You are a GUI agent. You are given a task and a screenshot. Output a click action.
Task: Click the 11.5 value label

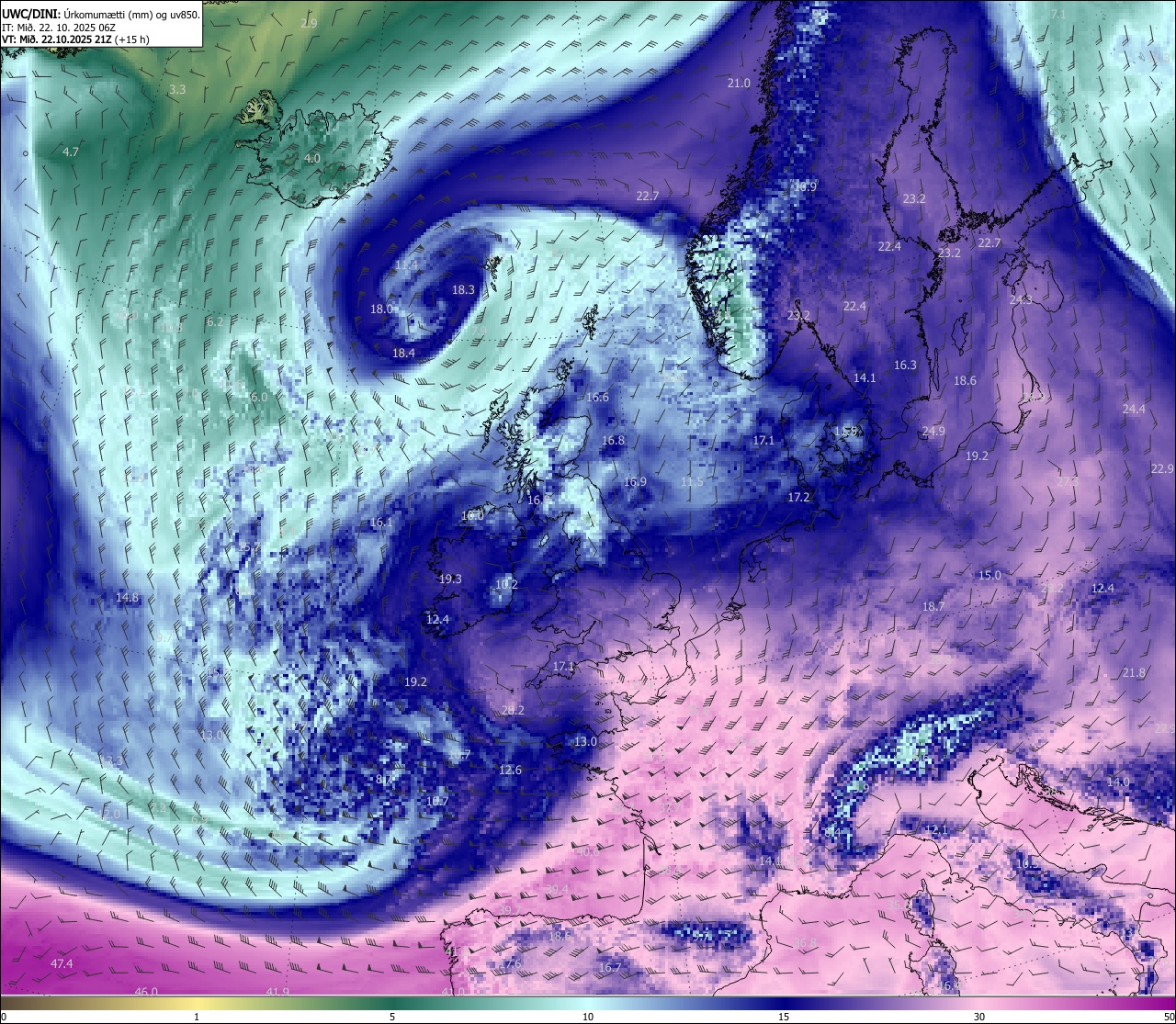692,482
